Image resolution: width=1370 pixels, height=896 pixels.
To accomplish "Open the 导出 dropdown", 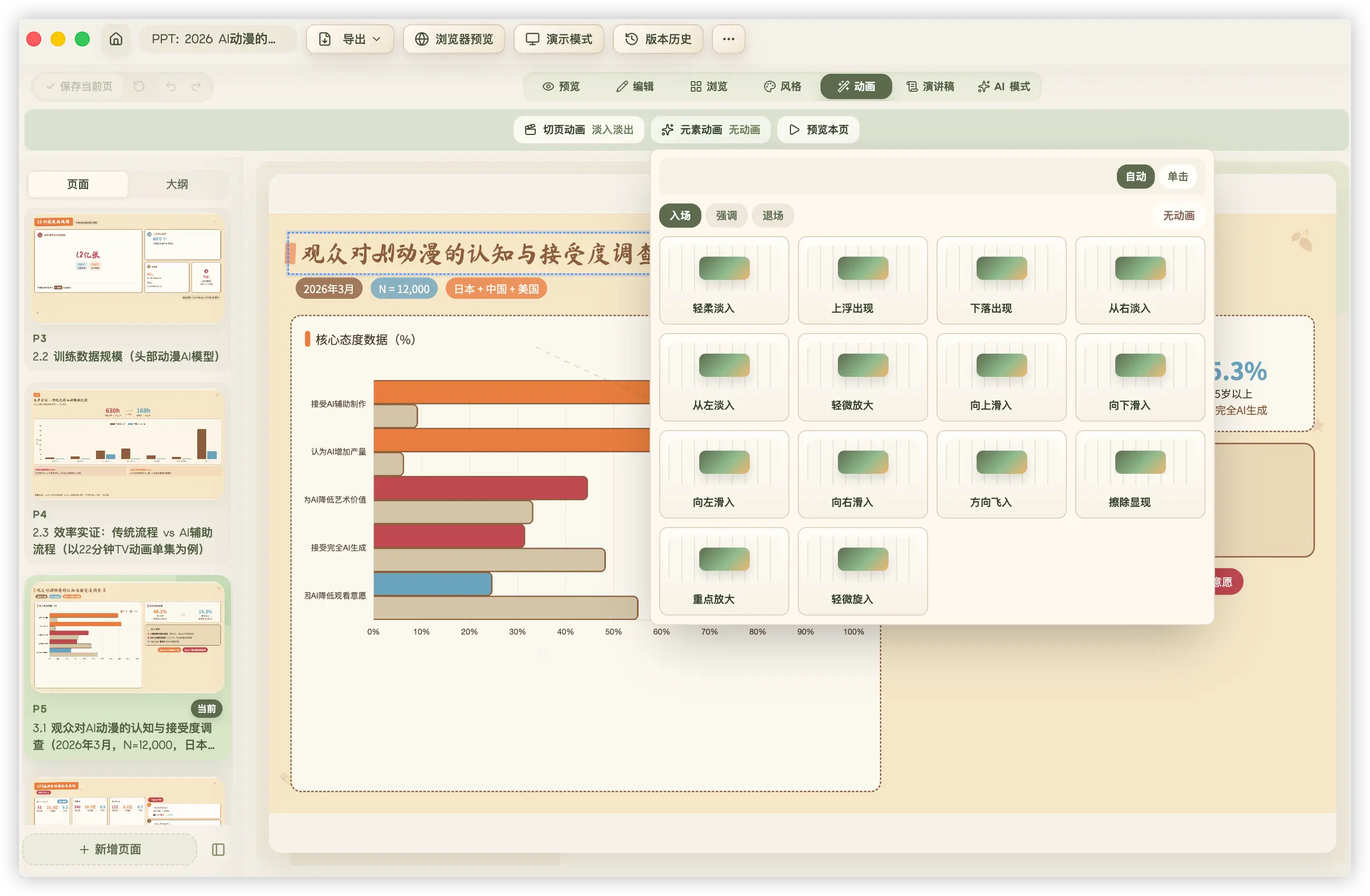I will pyautogui.click(x=350, y=38).
